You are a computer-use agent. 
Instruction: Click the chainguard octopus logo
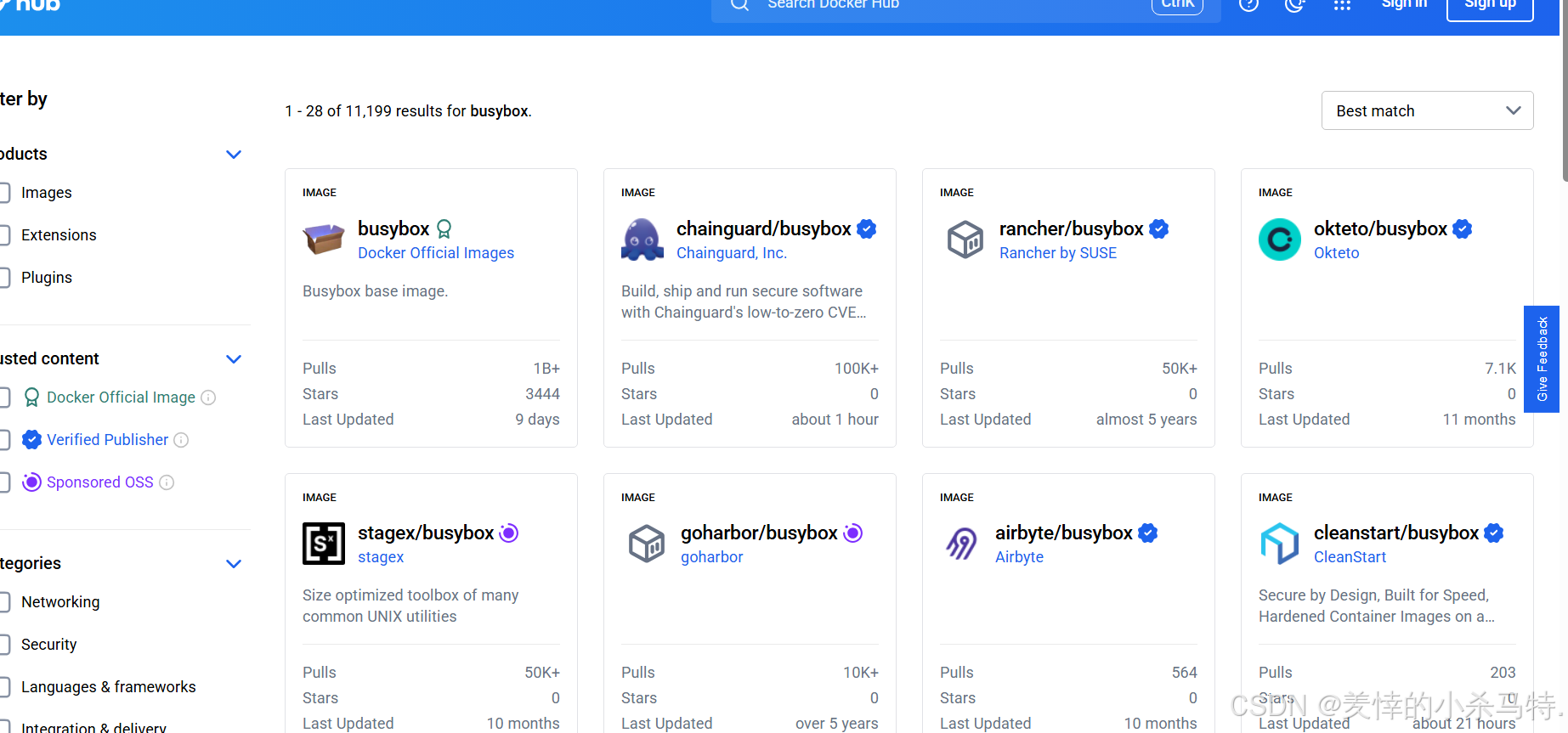pyautogui.click(x=642, y=240)
